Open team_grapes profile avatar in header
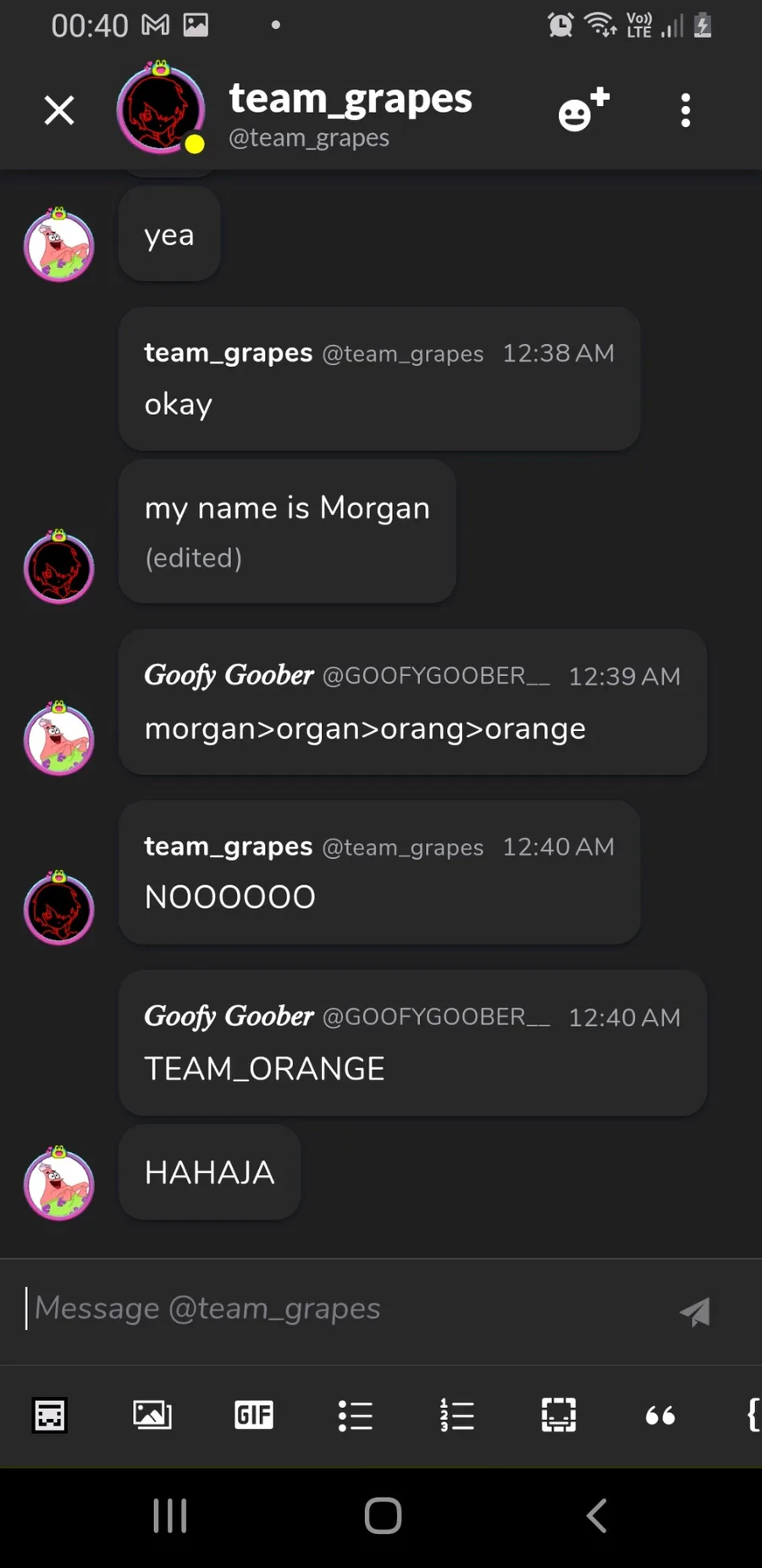The image size is (762, 1568). coord(161,108)
